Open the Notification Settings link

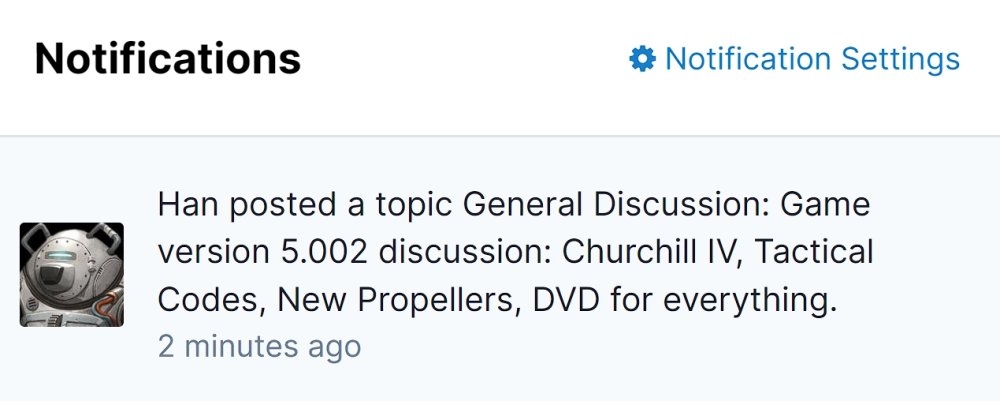(811, 59)
